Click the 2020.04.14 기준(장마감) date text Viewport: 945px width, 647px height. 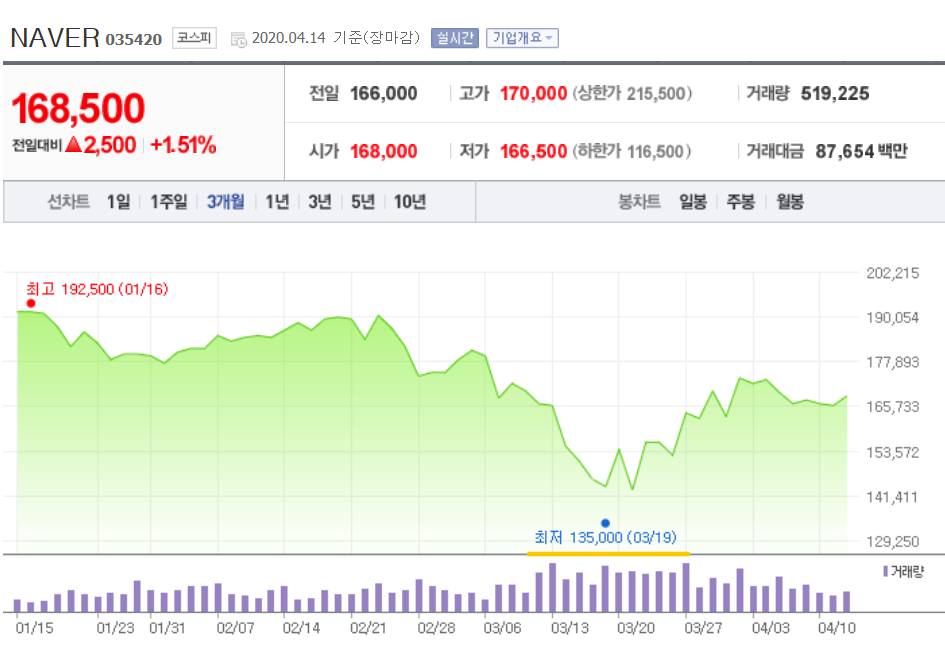336,38
